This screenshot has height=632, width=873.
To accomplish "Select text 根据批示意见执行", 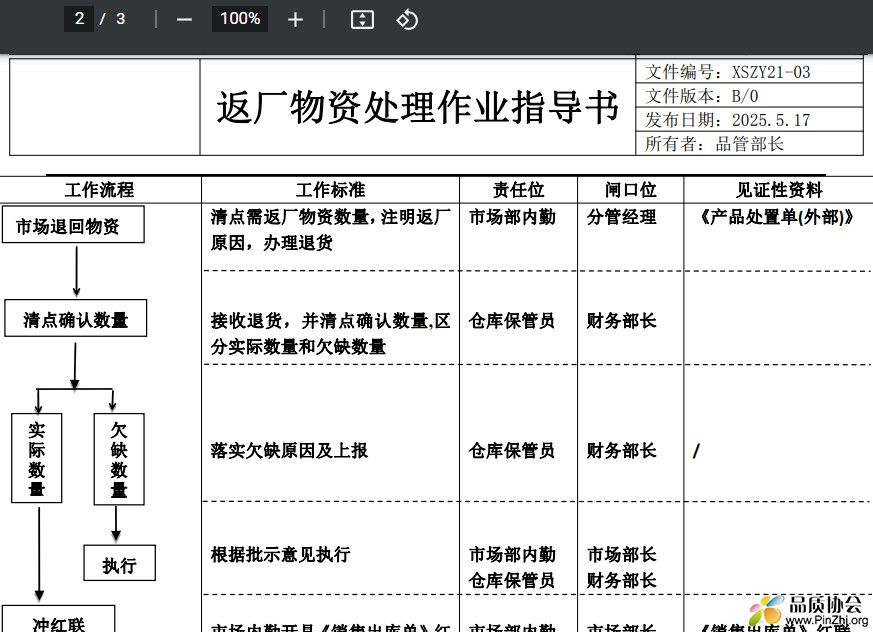I will pos(281,555).
